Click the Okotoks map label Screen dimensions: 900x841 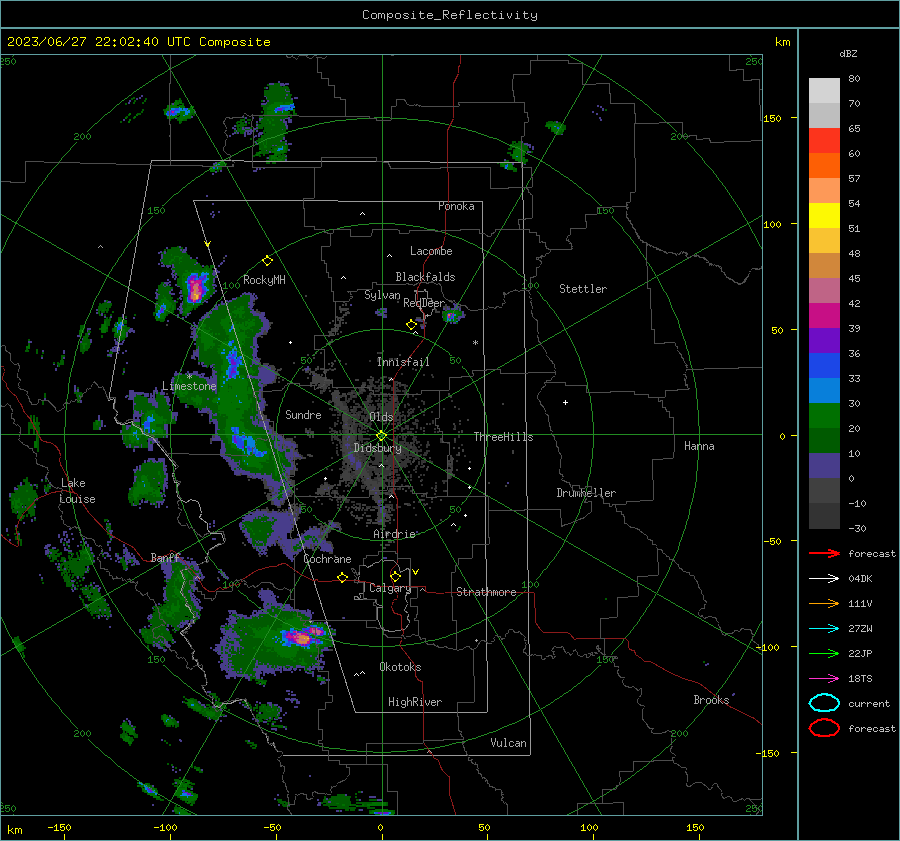pyautogui.click(x=400, y=667)
